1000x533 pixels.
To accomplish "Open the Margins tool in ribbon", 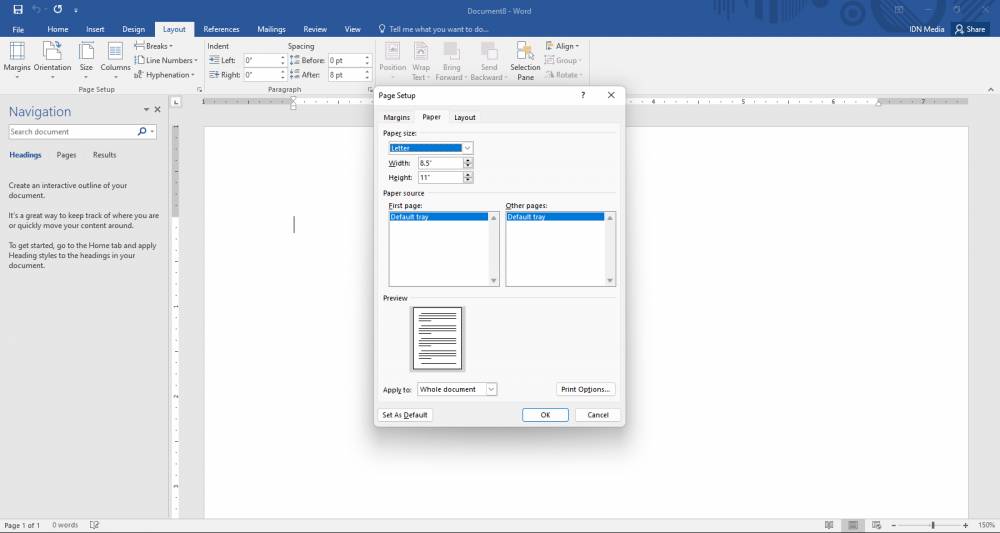I will [x=17, y=59].
